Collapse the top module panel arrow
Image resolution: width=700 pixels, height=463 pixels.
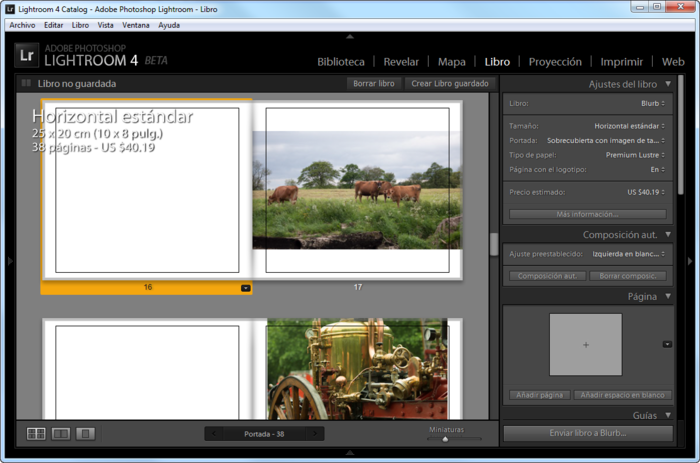tap(350, 37)
